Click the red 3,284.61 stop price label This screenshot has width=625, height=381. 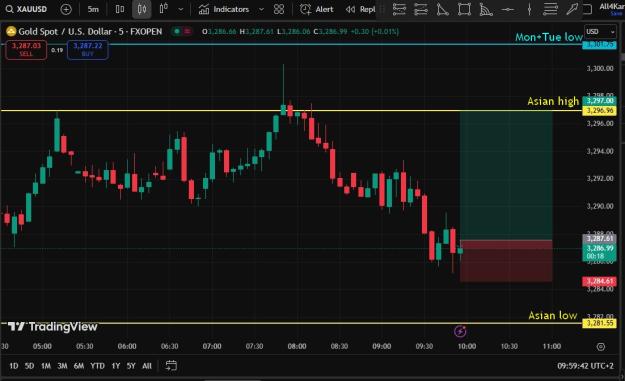599,281
